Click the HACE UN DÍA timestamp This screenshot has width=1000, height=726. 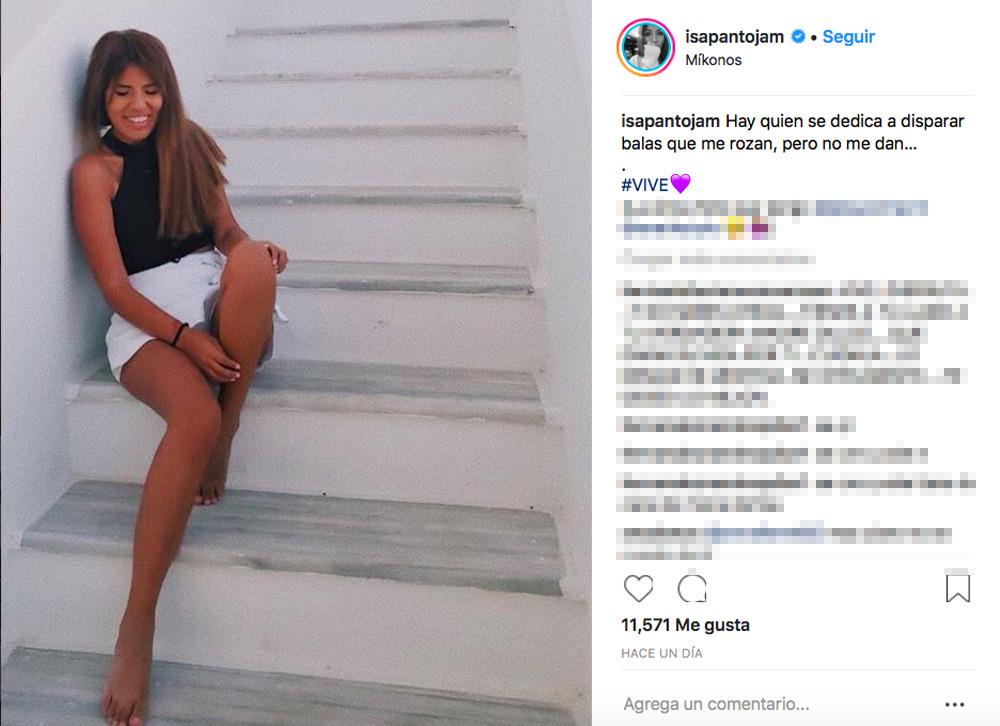tap(661, 653)
